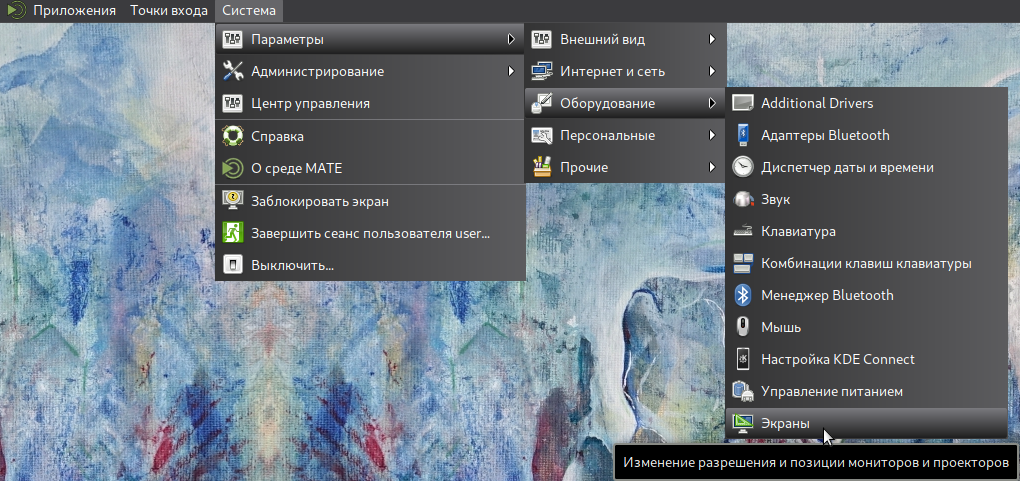Open the Точки входа menu
The width and height of the screenshot is (1020, 481).
(x=168, y=10)
